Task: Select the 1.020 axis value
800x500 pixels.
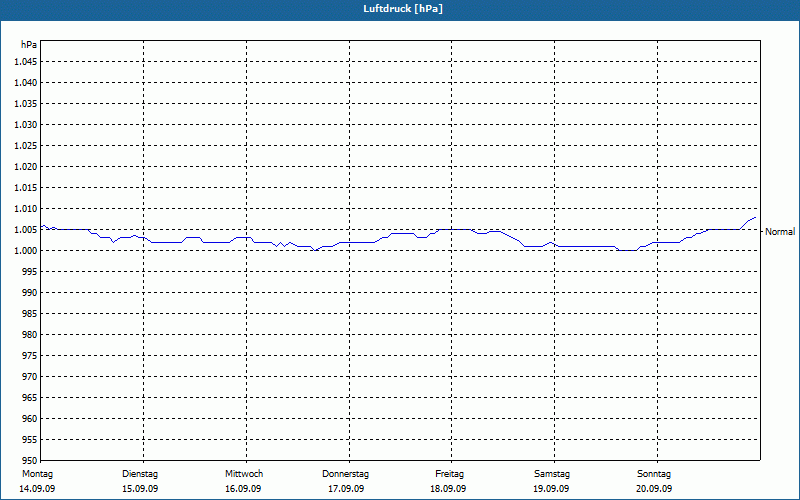Action: [26, 166]
